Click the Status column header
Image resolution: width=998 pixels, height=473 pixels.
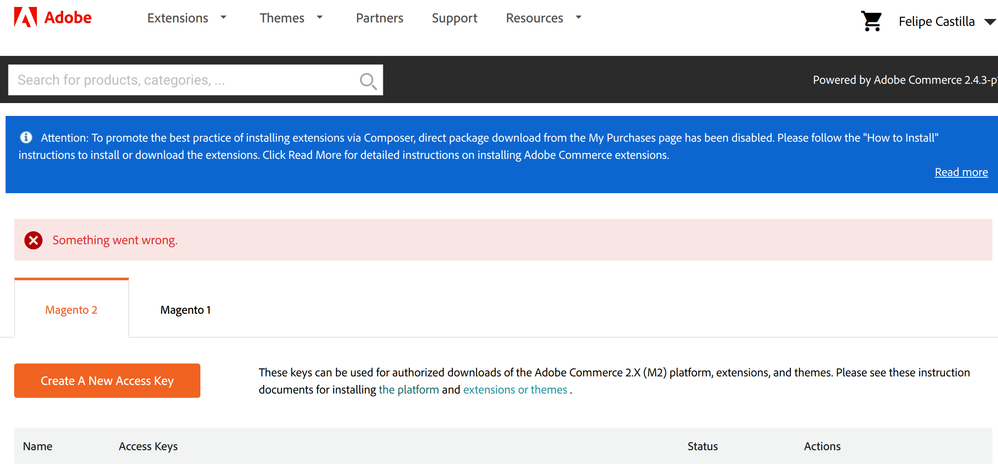702,446
